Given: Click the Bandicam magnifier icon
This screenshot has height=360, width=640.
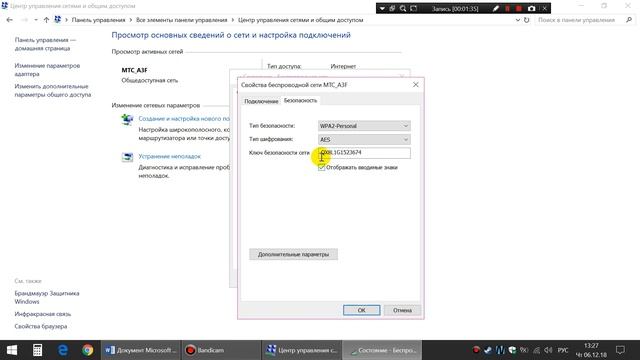Looking at the screenshot, I should pos(403,8).
